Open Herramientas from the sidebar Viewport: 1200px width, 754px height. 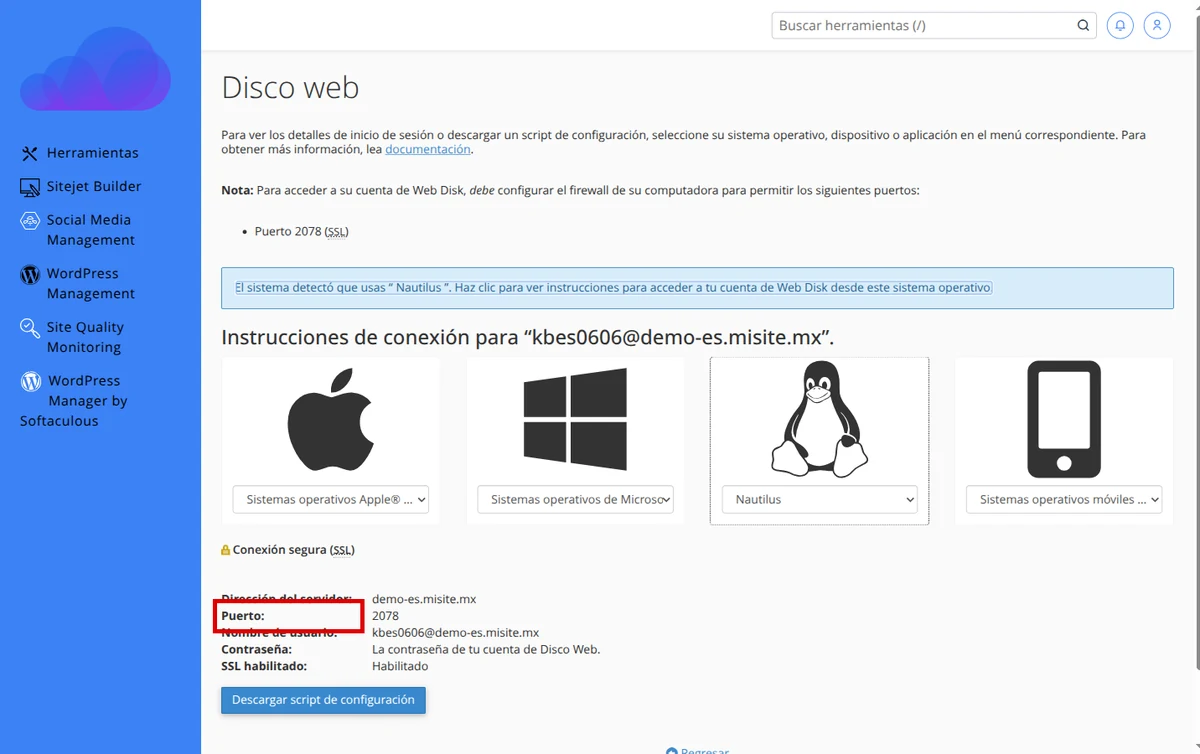pos(92,153)
